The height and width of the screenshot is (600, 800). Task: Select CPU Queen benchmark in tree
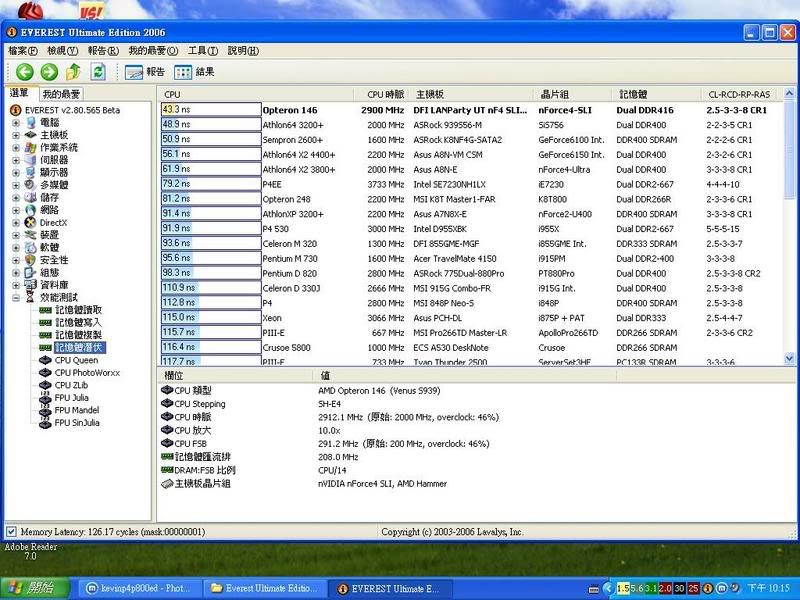click(x=76, y=360)
